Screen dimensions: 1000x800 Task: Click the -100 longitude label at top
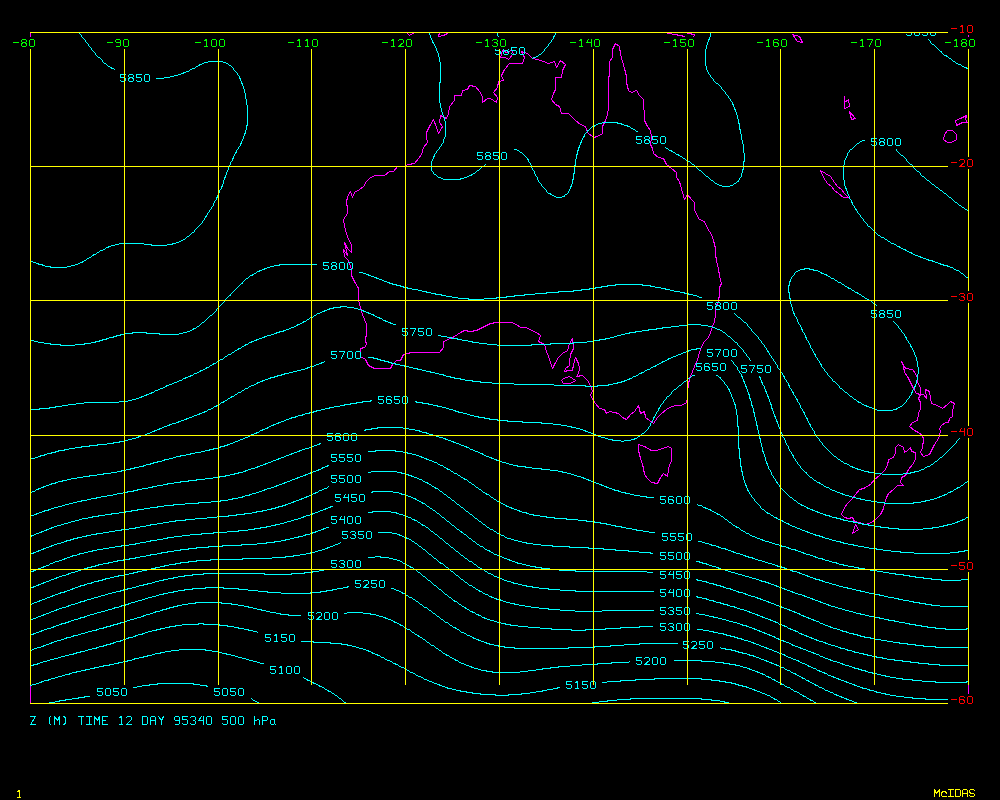211,43
